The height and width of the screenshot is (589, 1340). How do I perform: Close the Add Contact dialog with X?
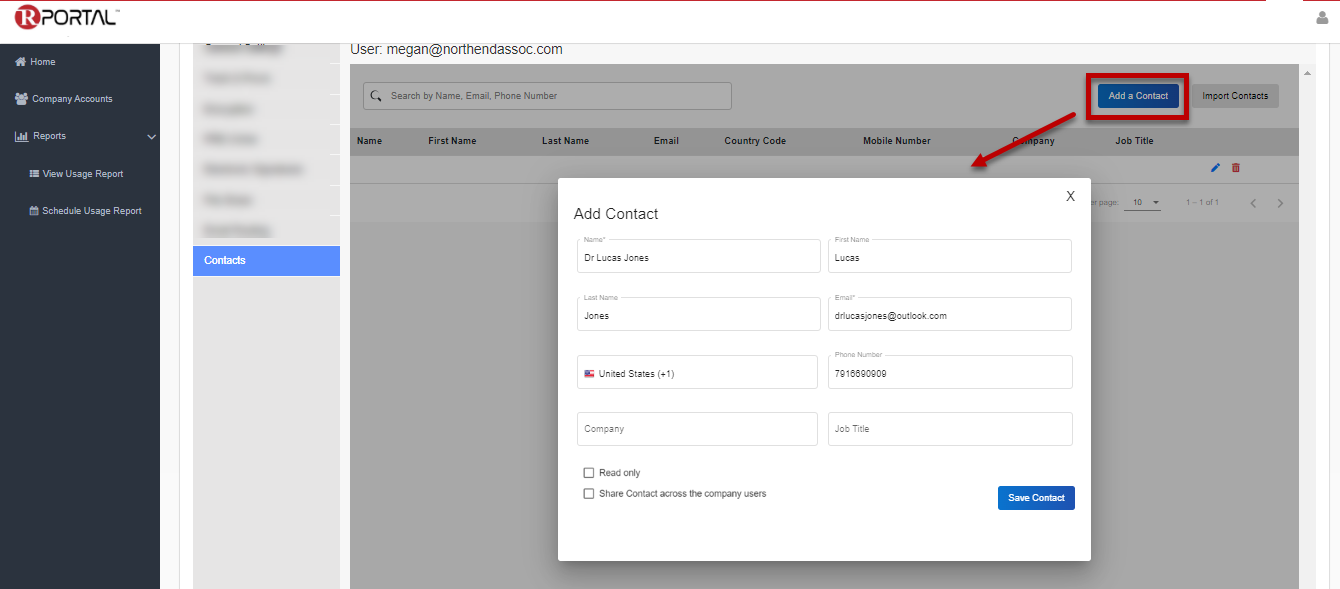(x=1070, y=196)
